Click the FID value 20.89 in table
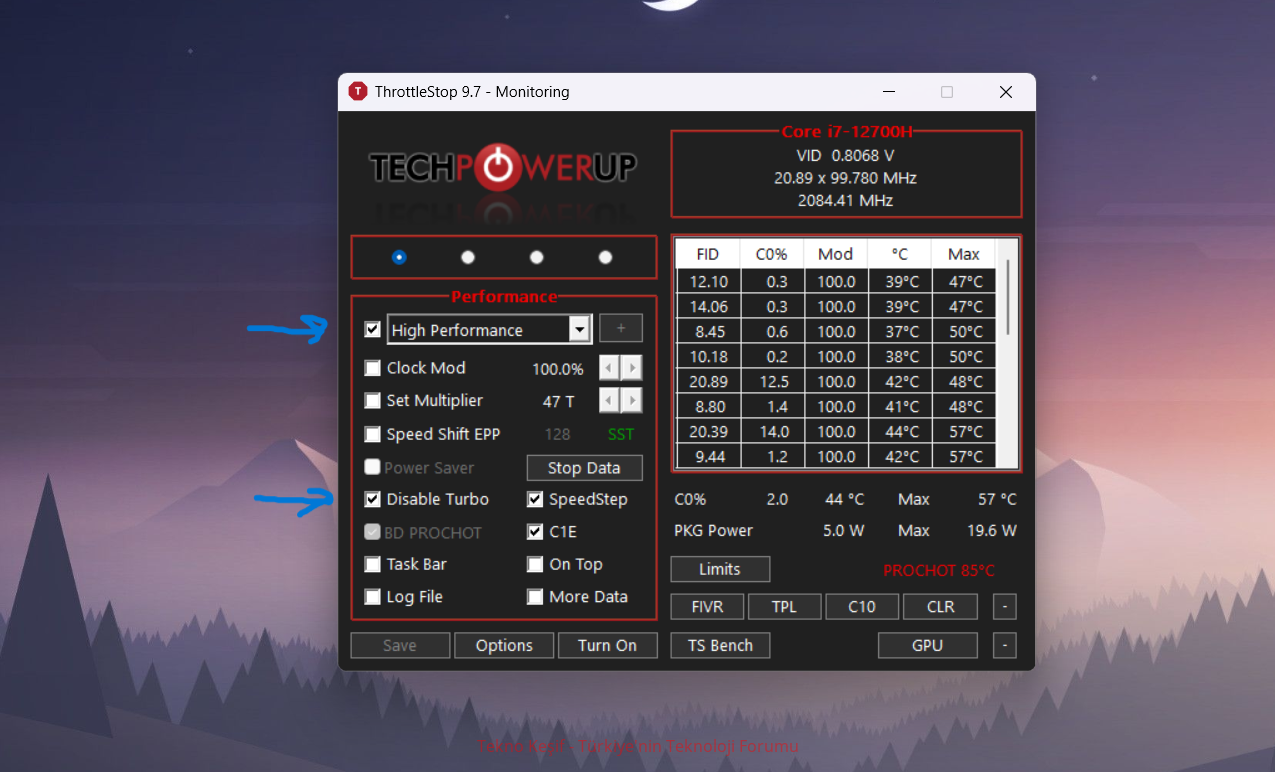Screen dimensions: 1275x772 click(708, 382)
